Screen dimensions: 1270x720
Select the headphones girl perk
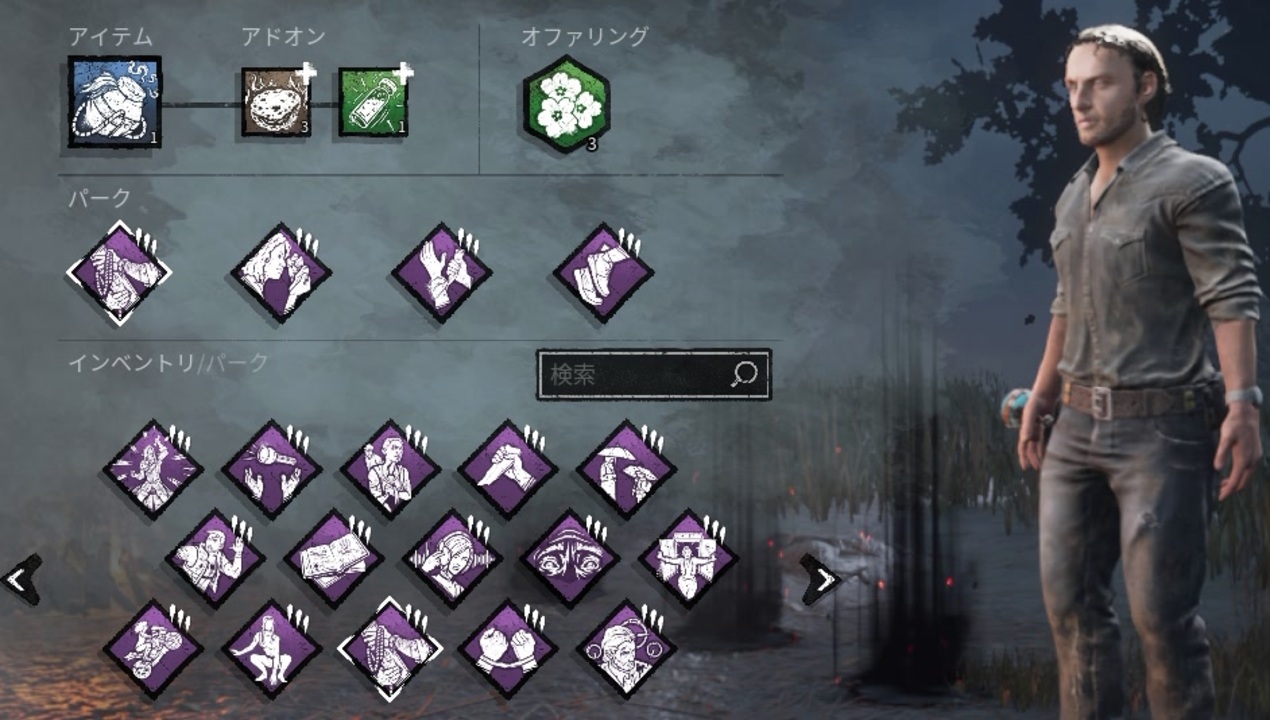pos(452,558)
